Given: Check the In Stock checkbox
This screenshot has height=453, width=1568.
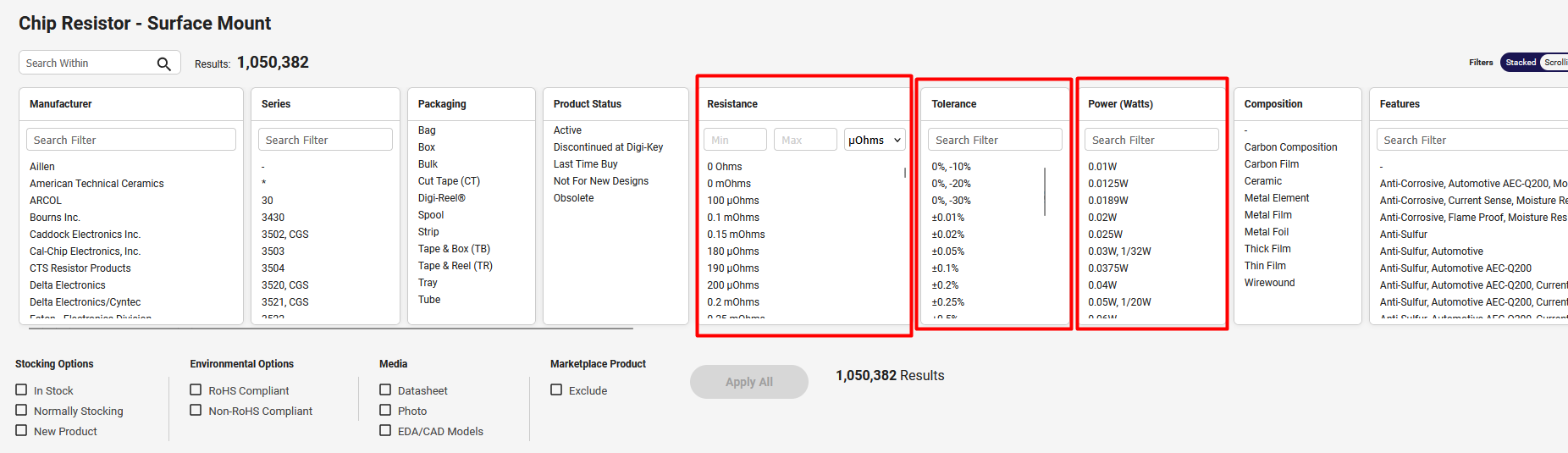Looking at the screenshot, I should [22, 389].
